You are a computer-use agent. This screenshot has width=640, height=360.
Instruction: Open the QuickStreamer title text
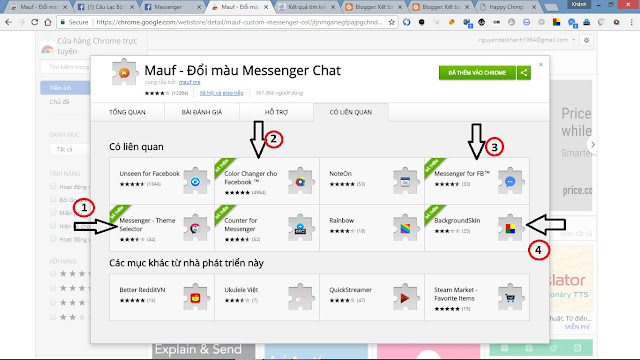tap(350, 290)
